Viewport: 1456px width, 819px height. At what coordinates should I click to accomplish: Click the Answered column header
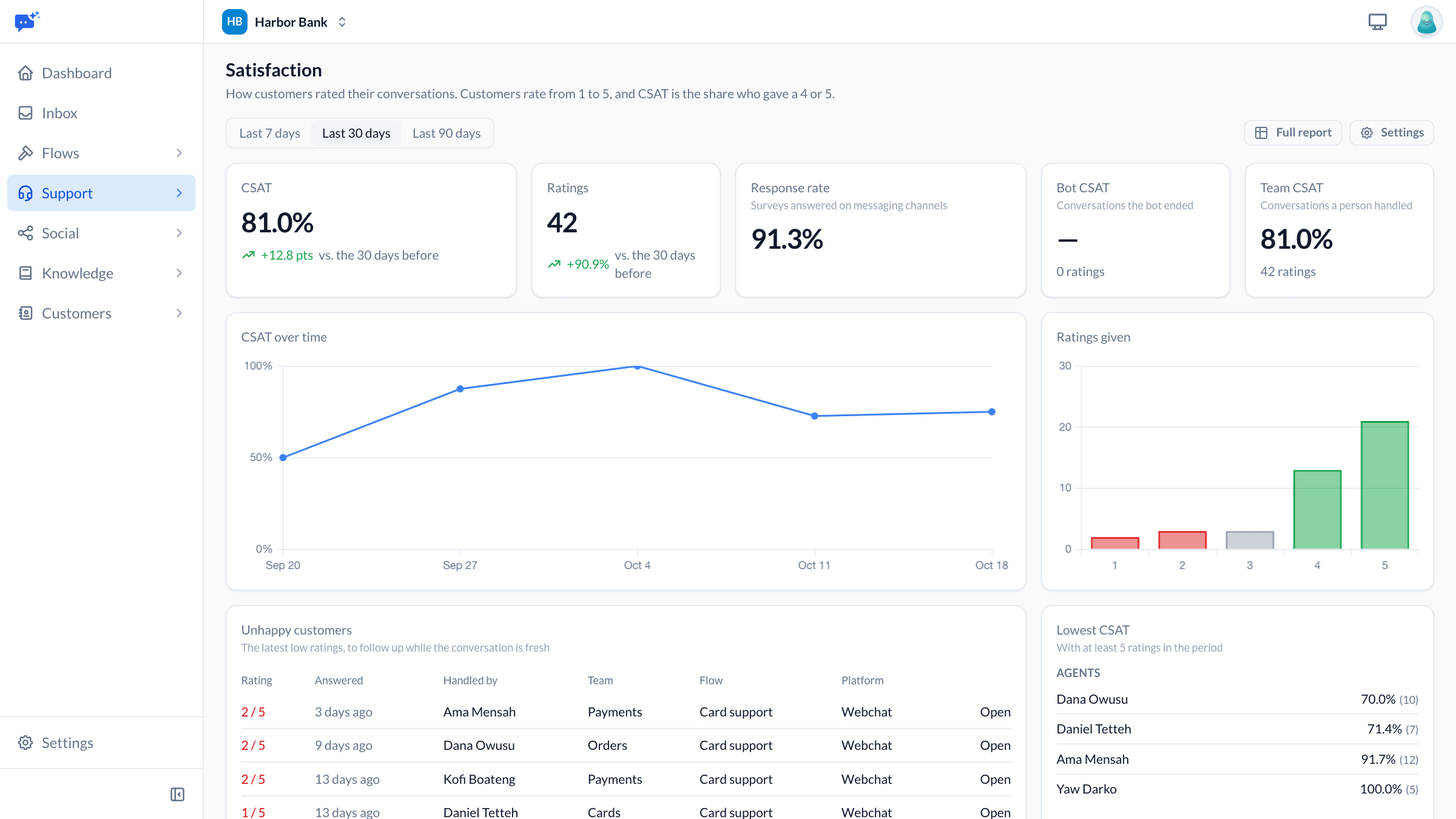tap(339, 681)
